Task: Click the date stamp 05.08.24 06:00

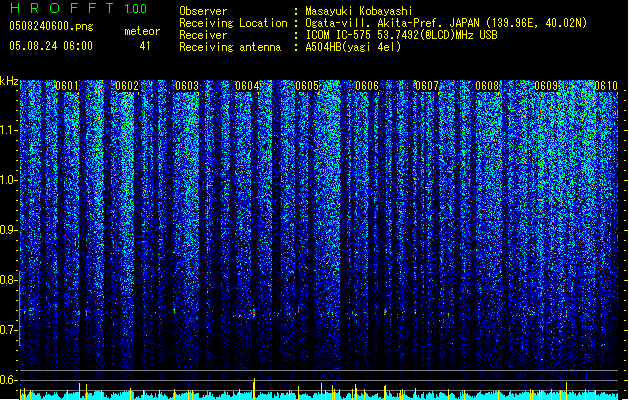Action: pos(51,46)
